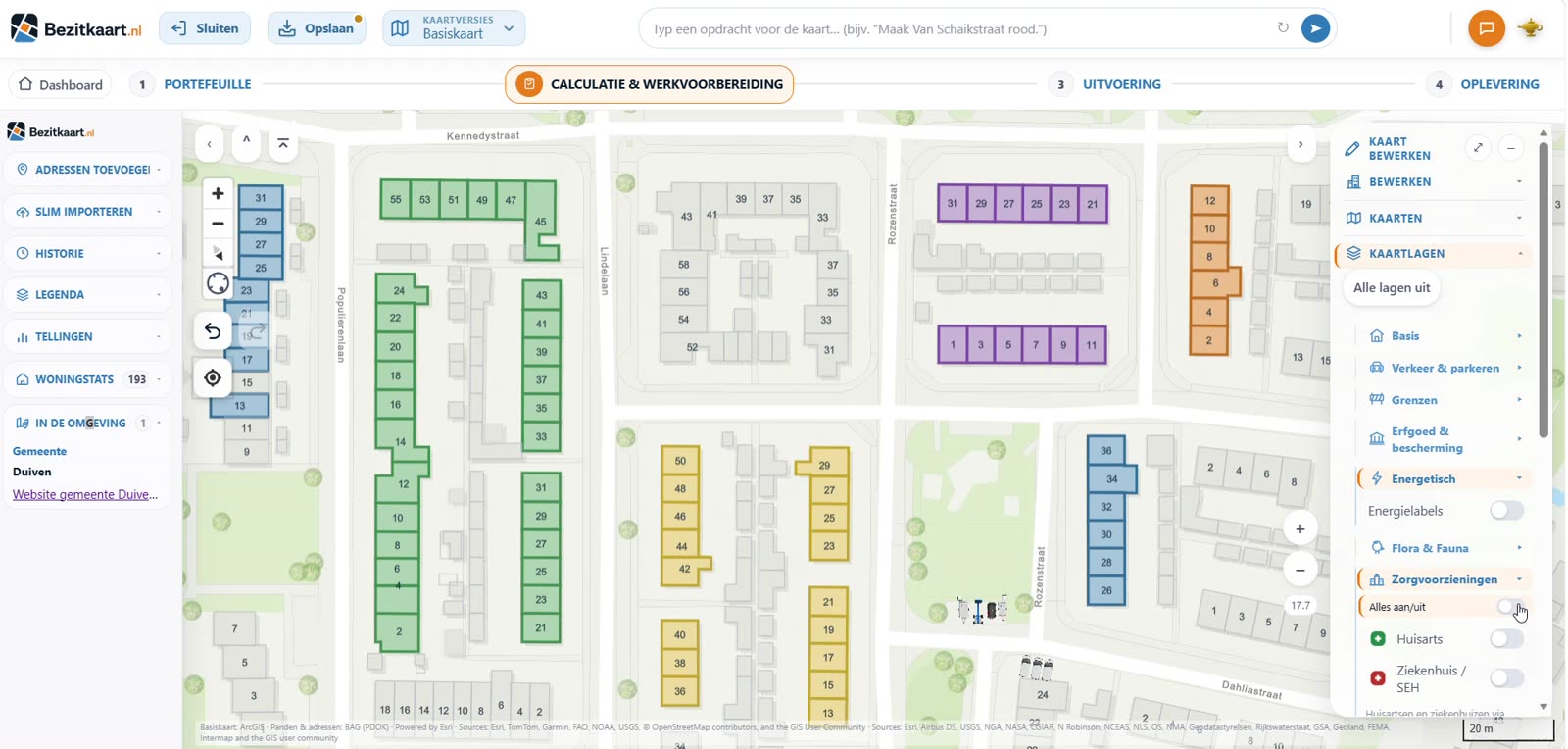This screenshot has width=1568, height=749.
Task: Expand the Tellingen sidebar section
Action: tap(88, 337)
